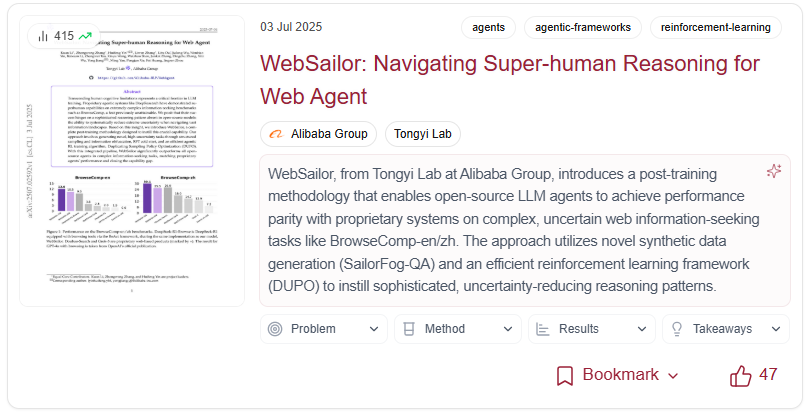The image size is (810, 414).
Task: Click the sparkle AI summary icon
Action: tap(773, 171)
